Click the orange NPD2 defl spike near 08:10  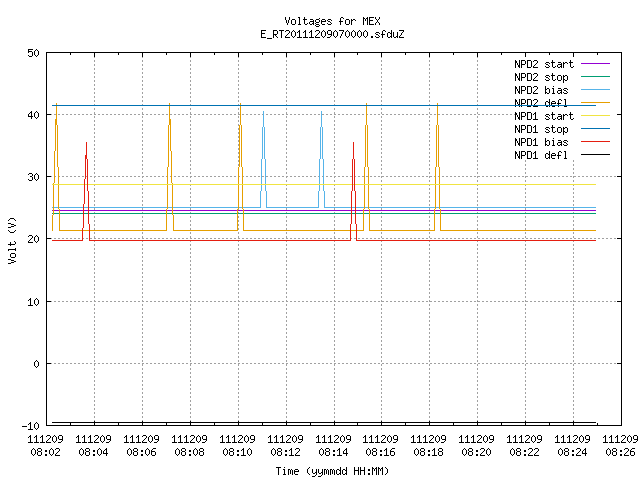click(x=240, y=167)
